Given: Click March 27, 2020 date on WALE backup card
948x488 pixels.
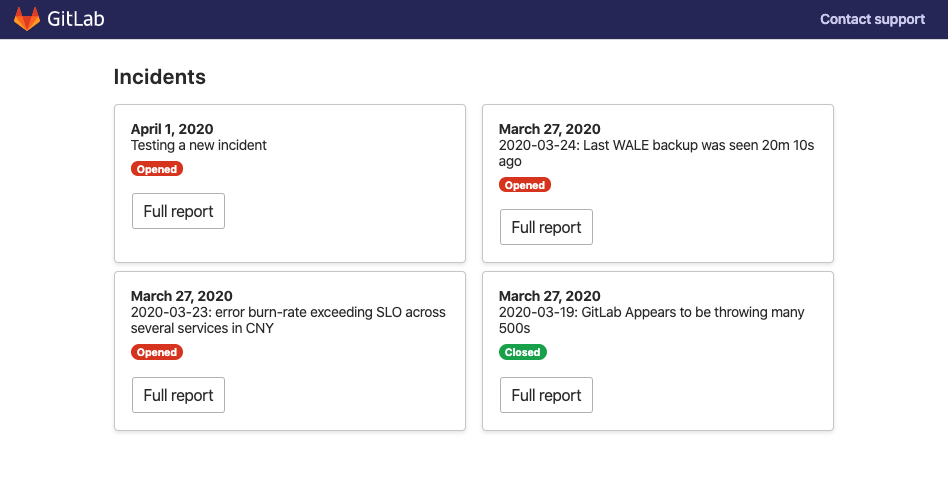Looking at the screenshot, I should (x=549, y=129).
